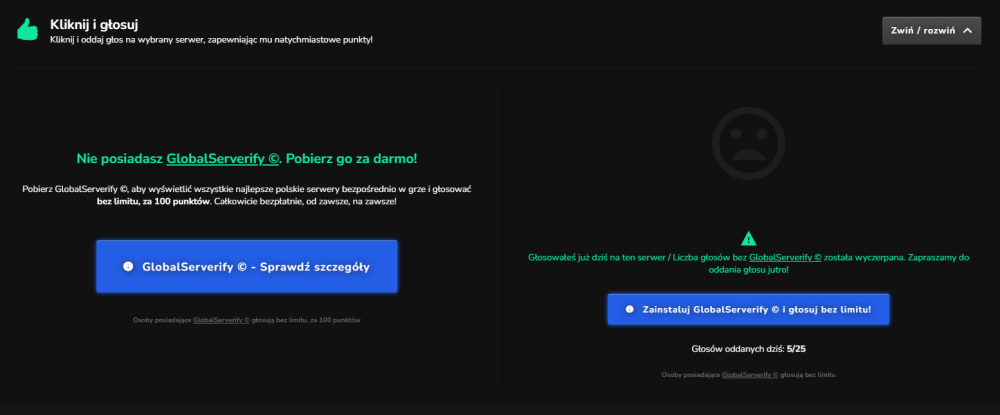
Task: Click the green warning triangle icon
Action: [748, 238]
